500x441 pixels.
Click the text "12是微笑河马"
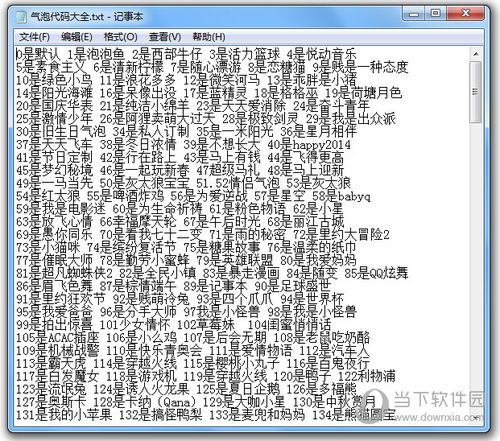pyautogui.click(x=222, y=80)
